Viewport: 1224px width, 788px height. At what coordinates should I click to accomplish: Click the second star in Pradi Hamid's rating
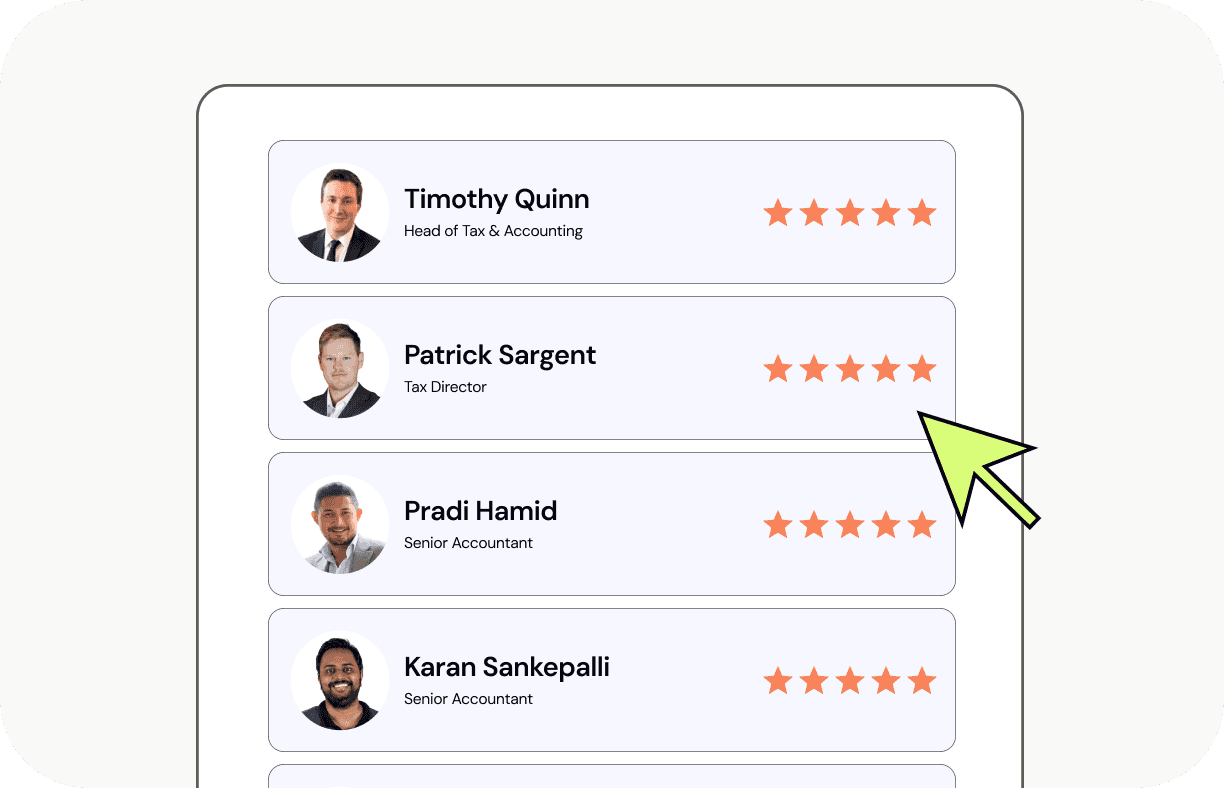[814, 525]
